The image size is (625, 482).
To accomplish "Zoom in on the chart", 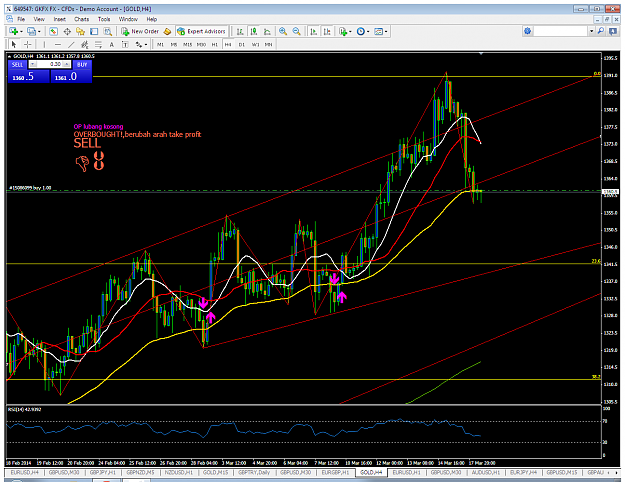I will [x=283, y=31].
